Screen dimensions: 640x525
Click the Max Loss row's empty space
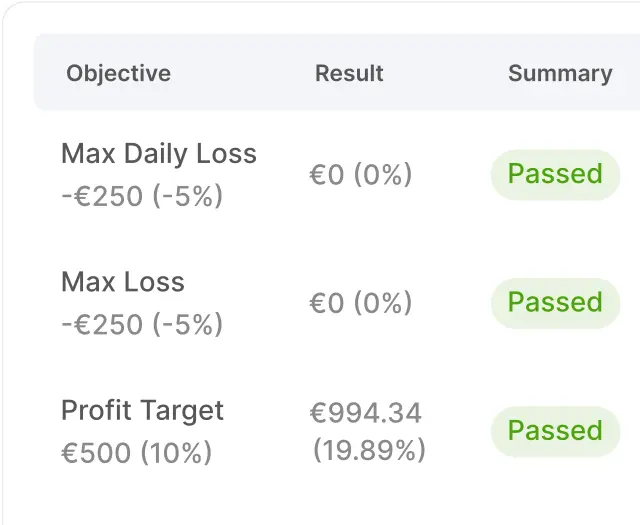(451, 303)
